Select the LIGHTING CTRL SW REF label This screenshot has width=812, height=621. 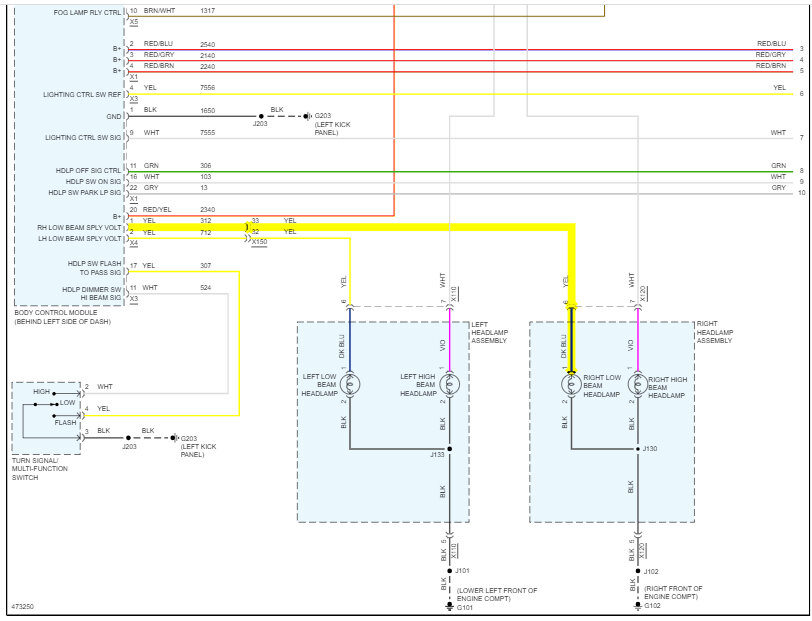coord(82,95)
